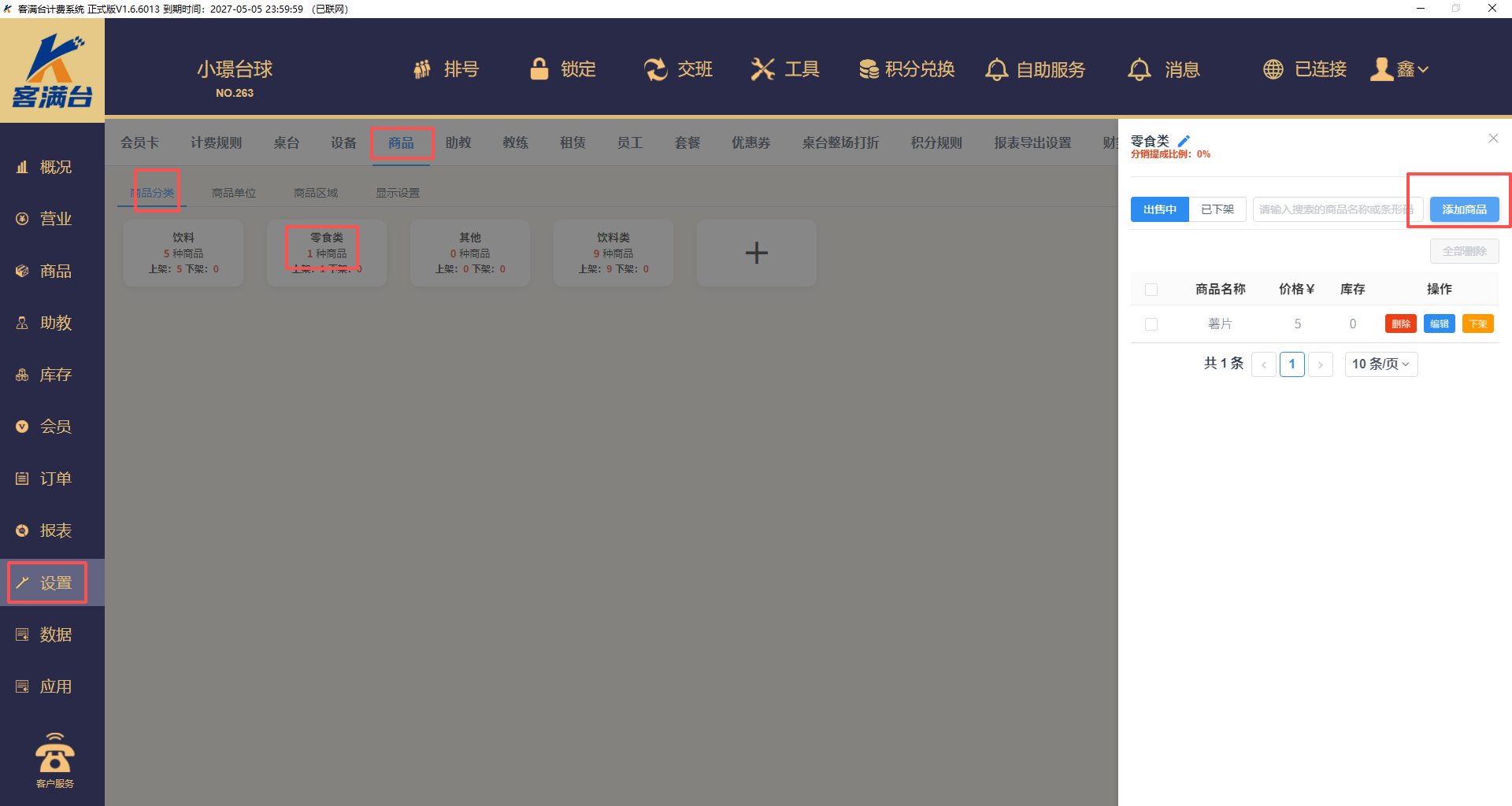Viewport: 1512px width, 806px height.
Task: Expand the 10 条/页 page size dropdown
Action: pos(1380,364)
